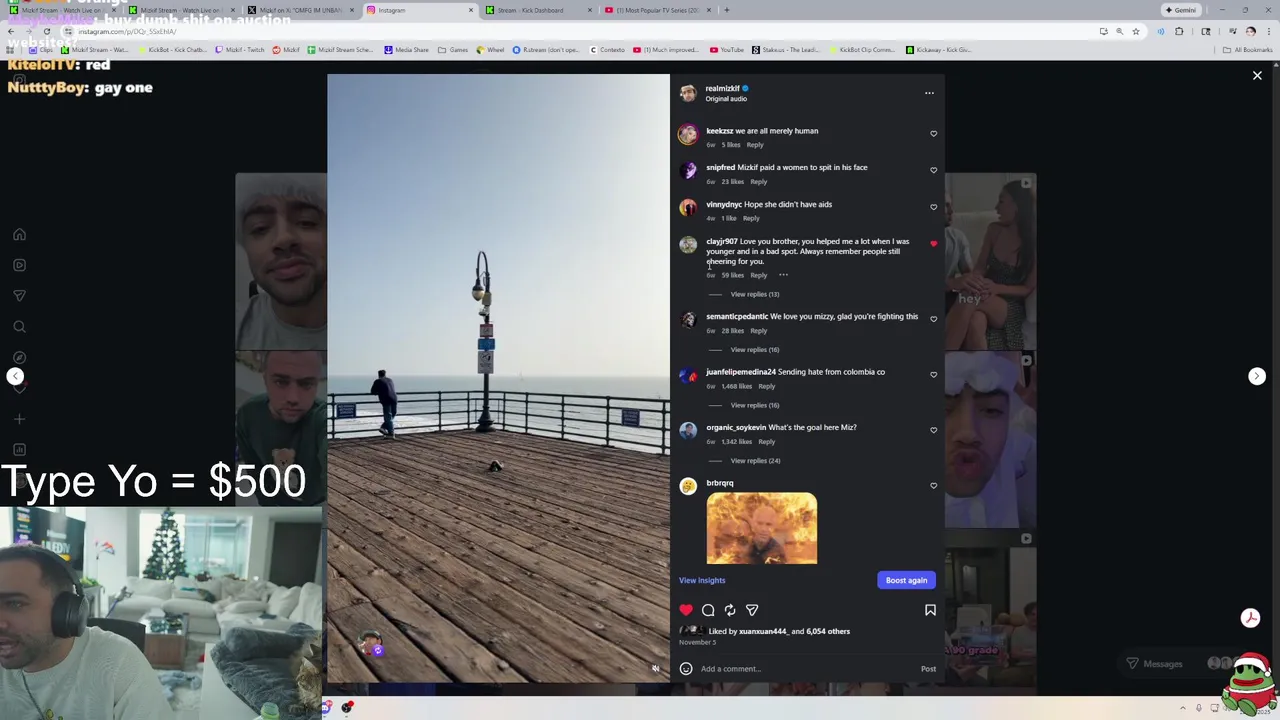
Task: Go to next post with right arrow
Action: coord(1257,376)
